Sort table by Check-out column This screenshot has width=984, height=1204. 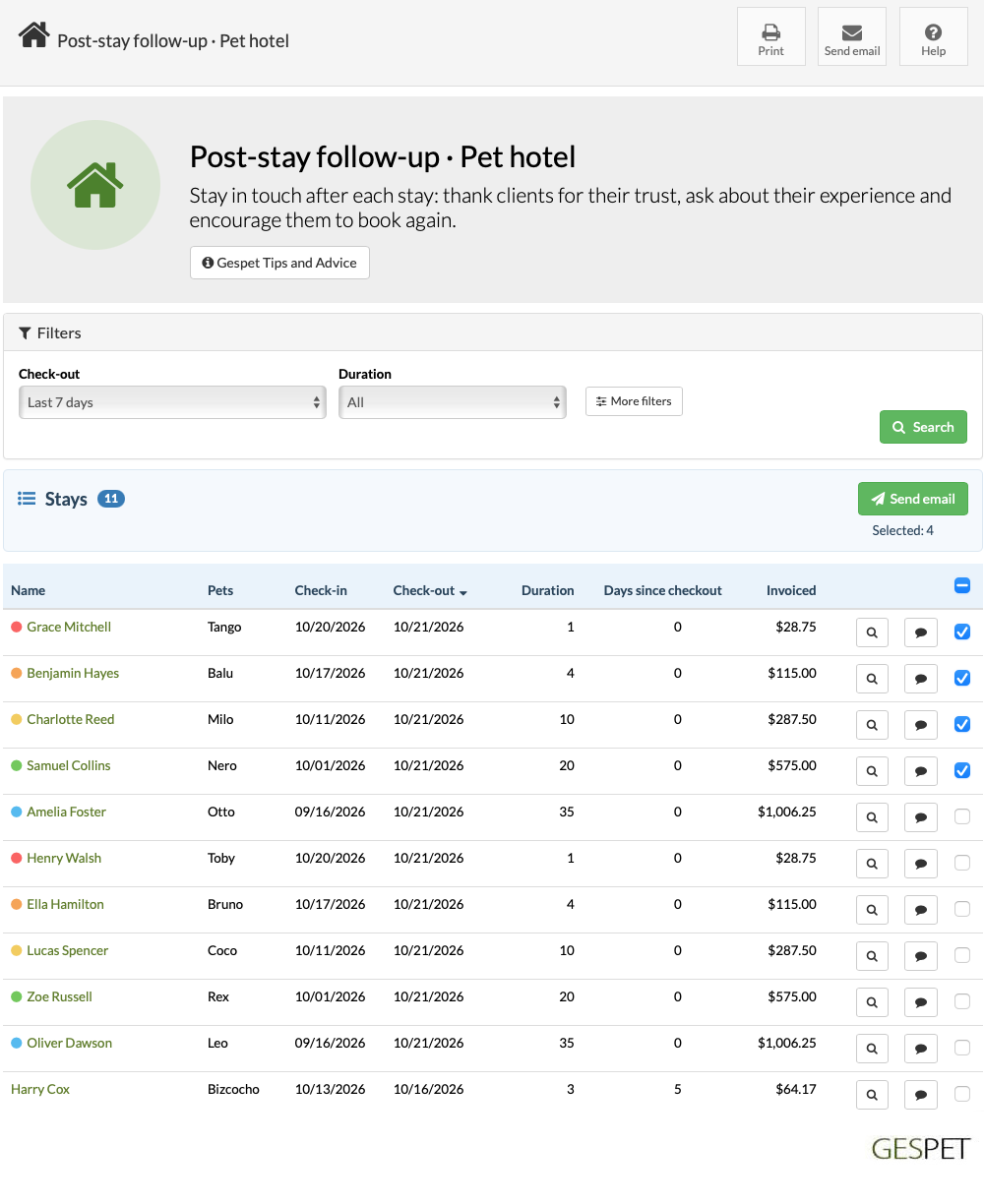(430, 590)
